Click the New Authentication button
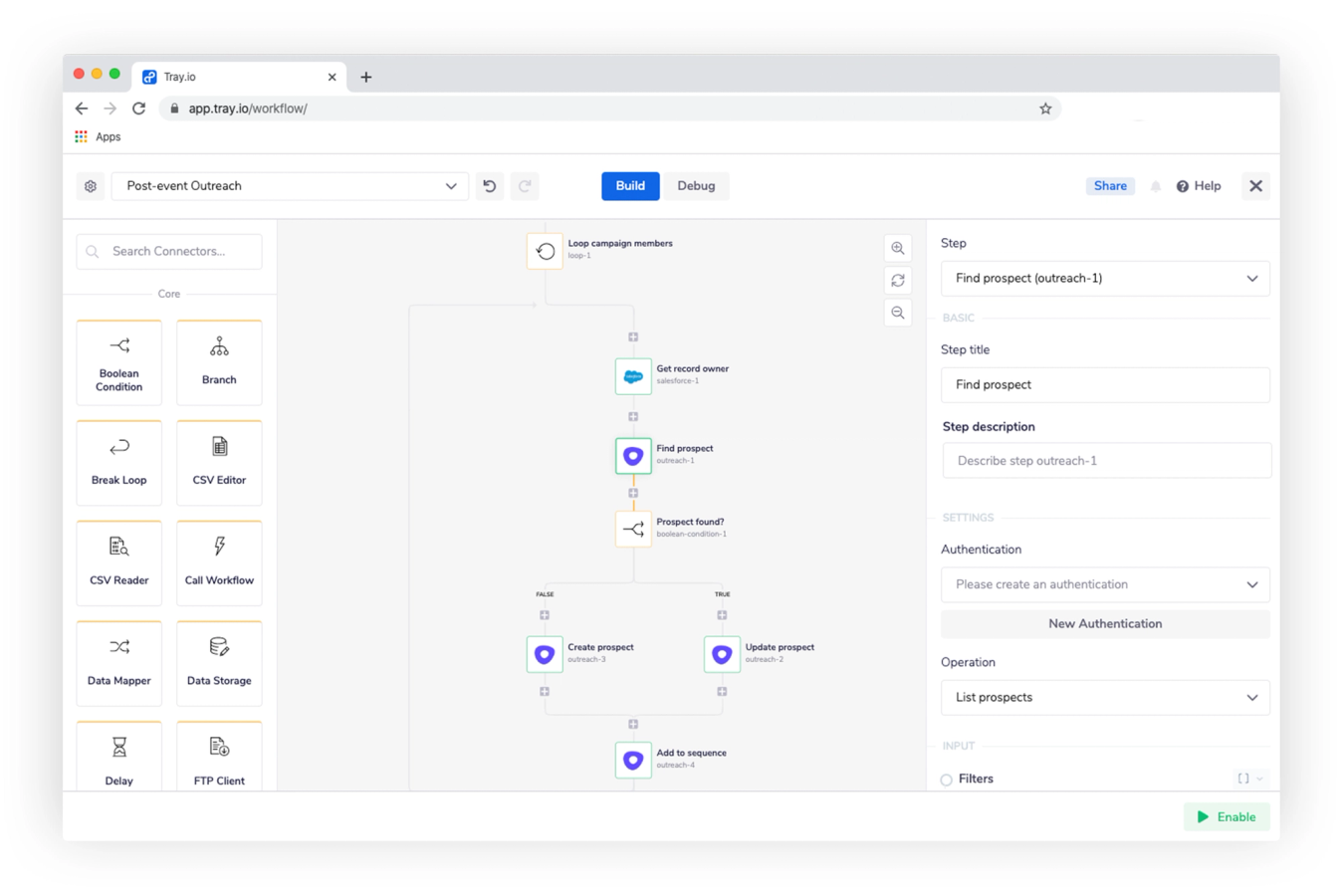The image size is (1344, 896). pos(1105,624)
